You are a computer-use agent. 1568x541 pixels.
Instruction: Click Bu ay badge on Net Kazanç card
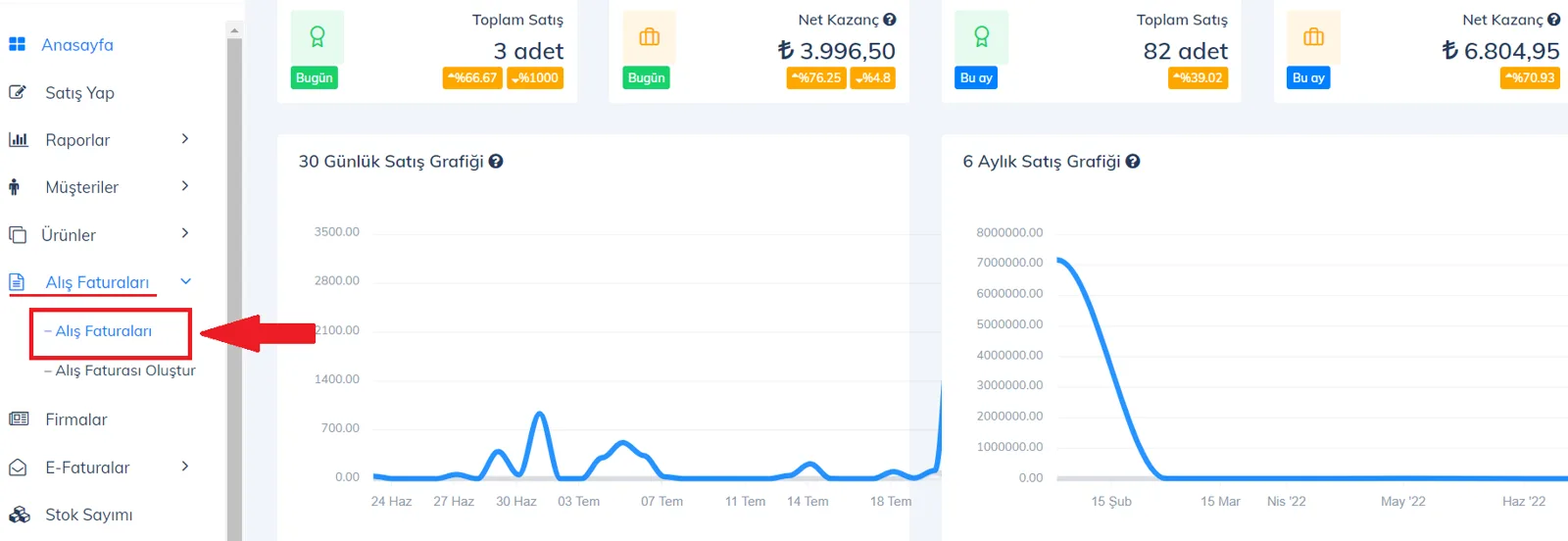(x=1308, y=78)
